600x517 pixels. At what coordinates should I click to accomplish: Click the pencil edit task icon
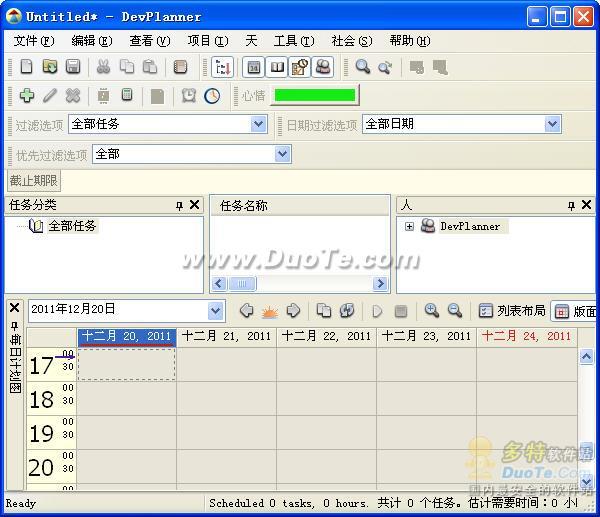(50, 95)
